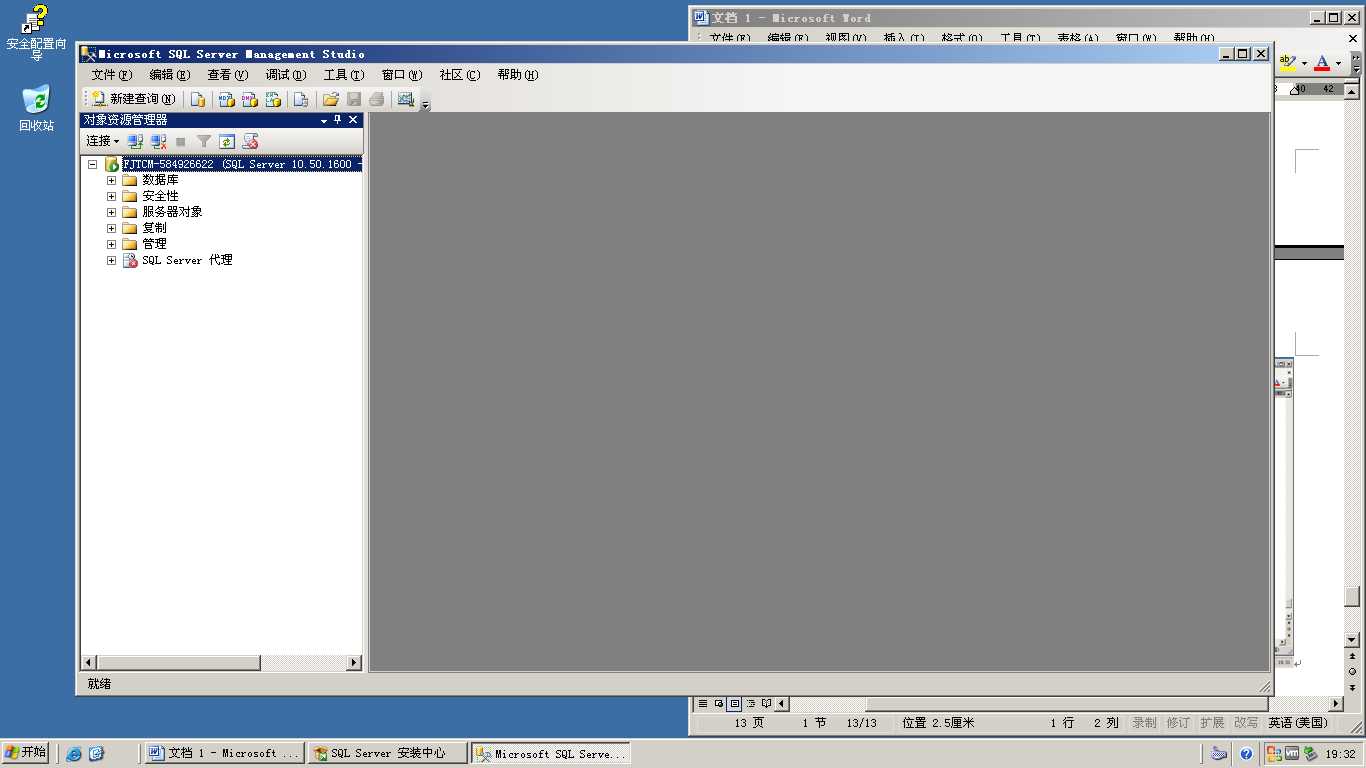Expand the 数据库 (Databases) folder
The image size is (1366, 768).
coord(112,180)
